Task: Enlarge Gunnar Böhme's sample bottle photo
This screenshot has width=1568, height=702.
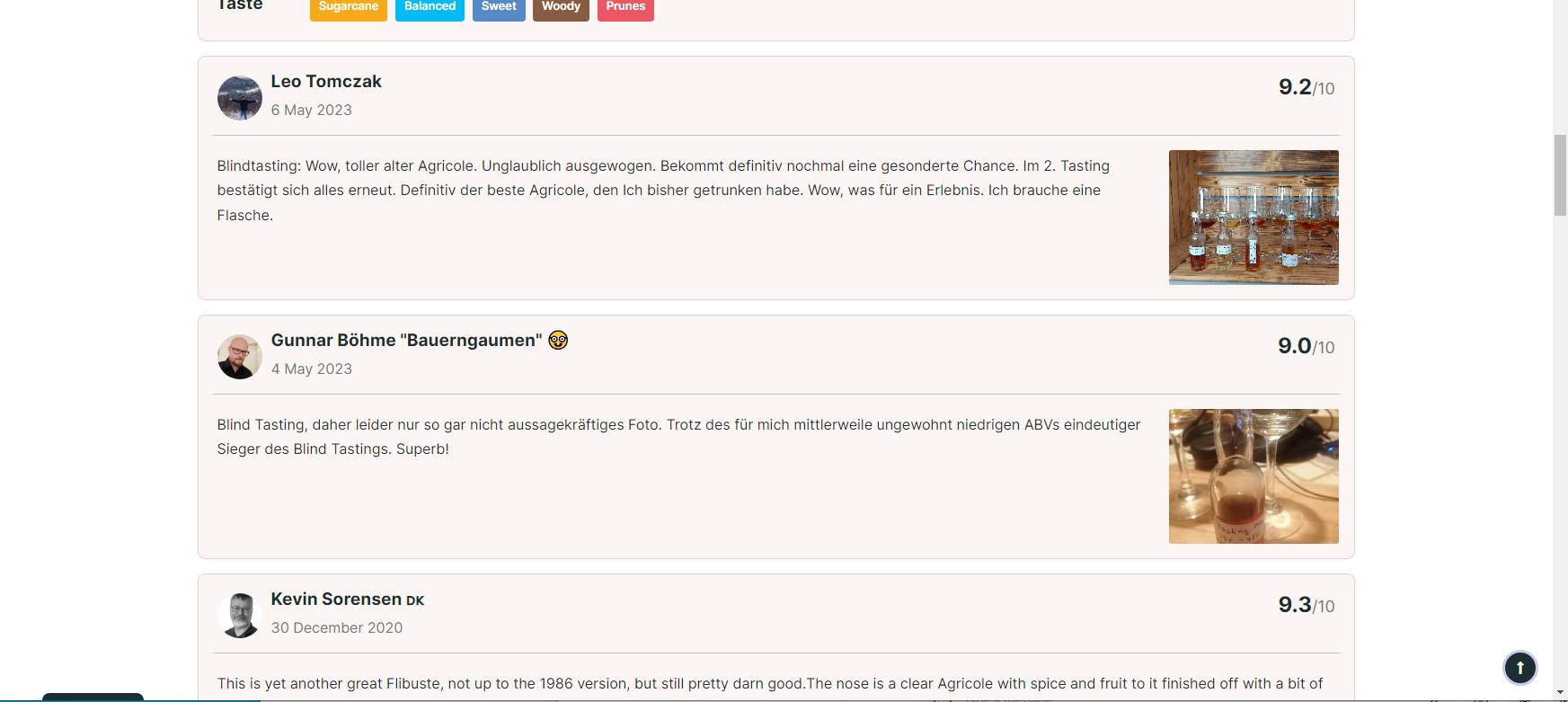Action: coord(1254,476)
